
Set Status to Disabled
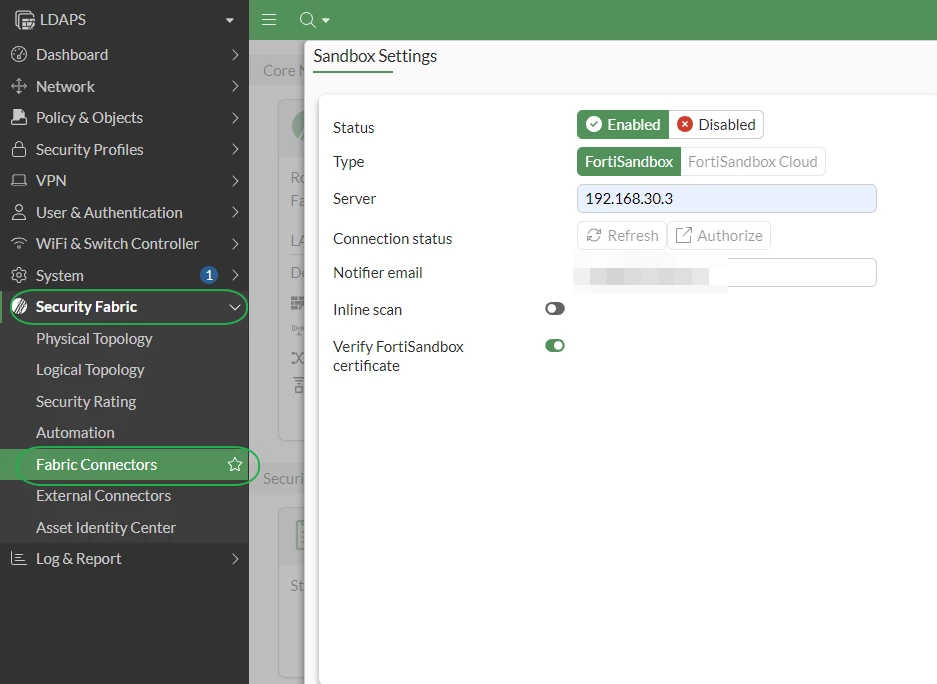tap(716, 124)
